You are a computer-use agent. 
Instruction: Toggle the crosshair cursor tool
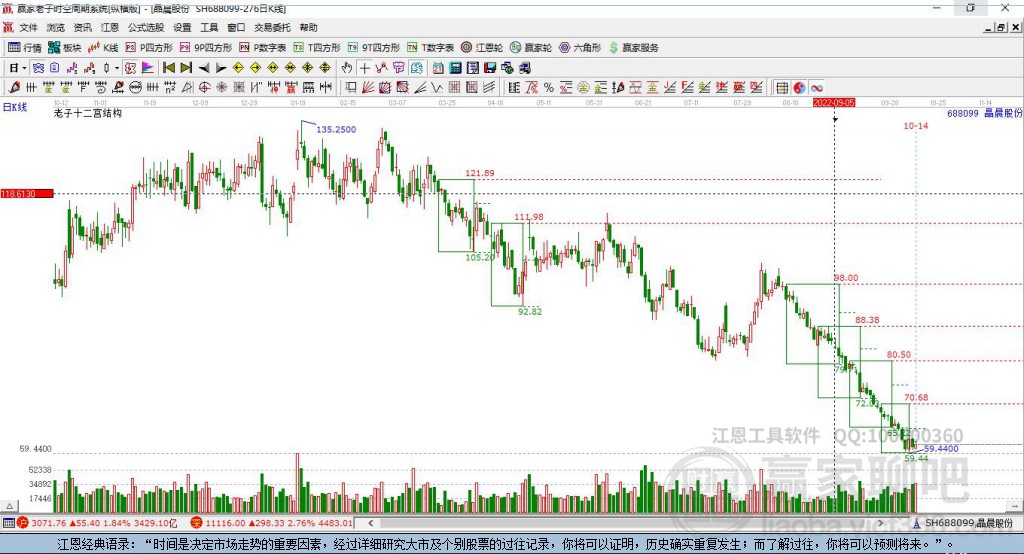364,68
